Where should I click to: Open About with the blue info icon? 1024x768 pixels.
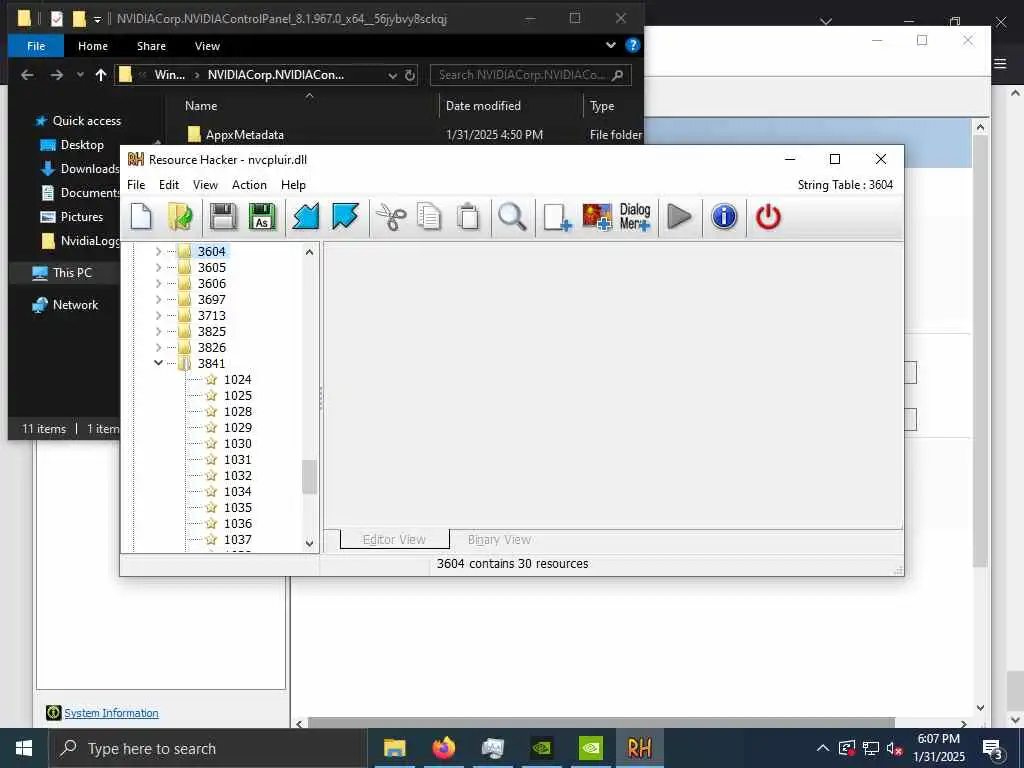click(x=724, y=217)
